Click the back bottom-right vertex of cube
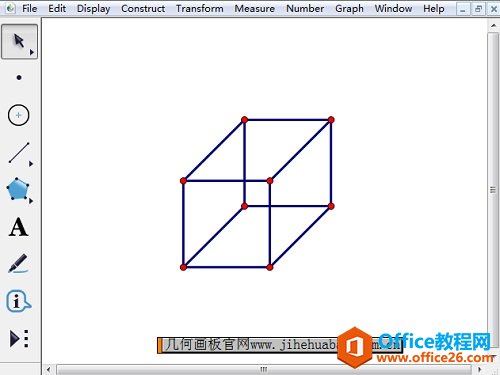 point(331,206)
